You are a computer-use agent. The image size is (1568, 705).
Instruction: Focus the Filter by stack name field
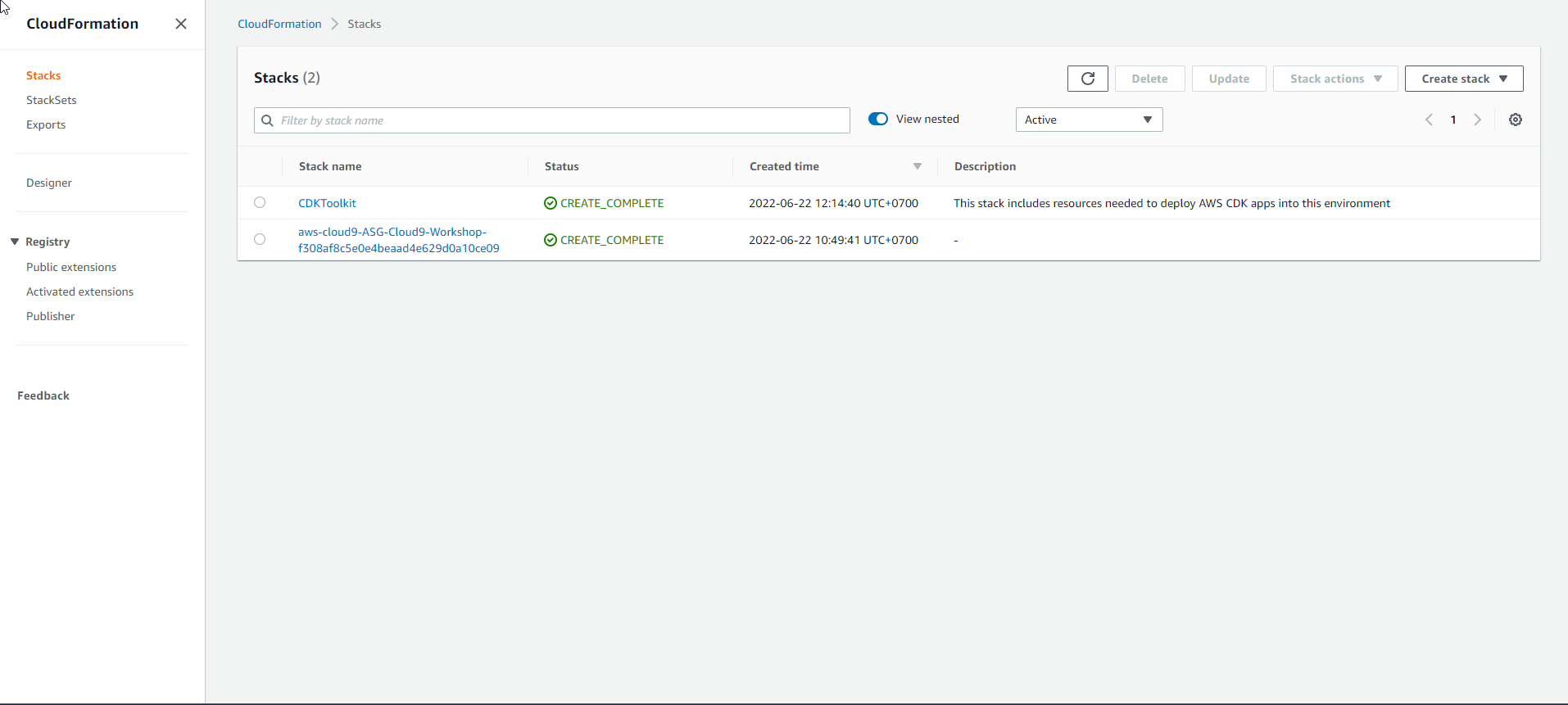pos(552,120)
